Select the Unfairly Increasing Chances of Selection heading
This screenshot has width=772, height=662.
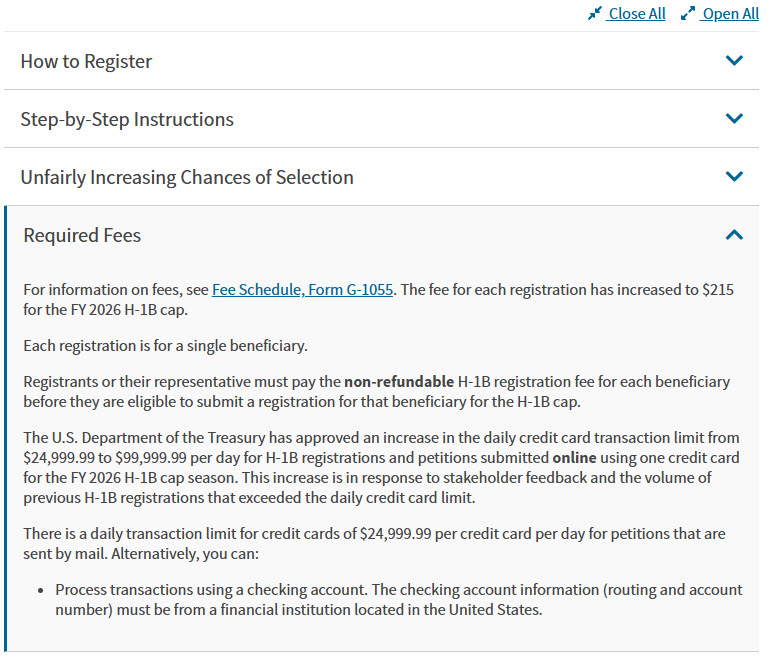coord(187,177)
